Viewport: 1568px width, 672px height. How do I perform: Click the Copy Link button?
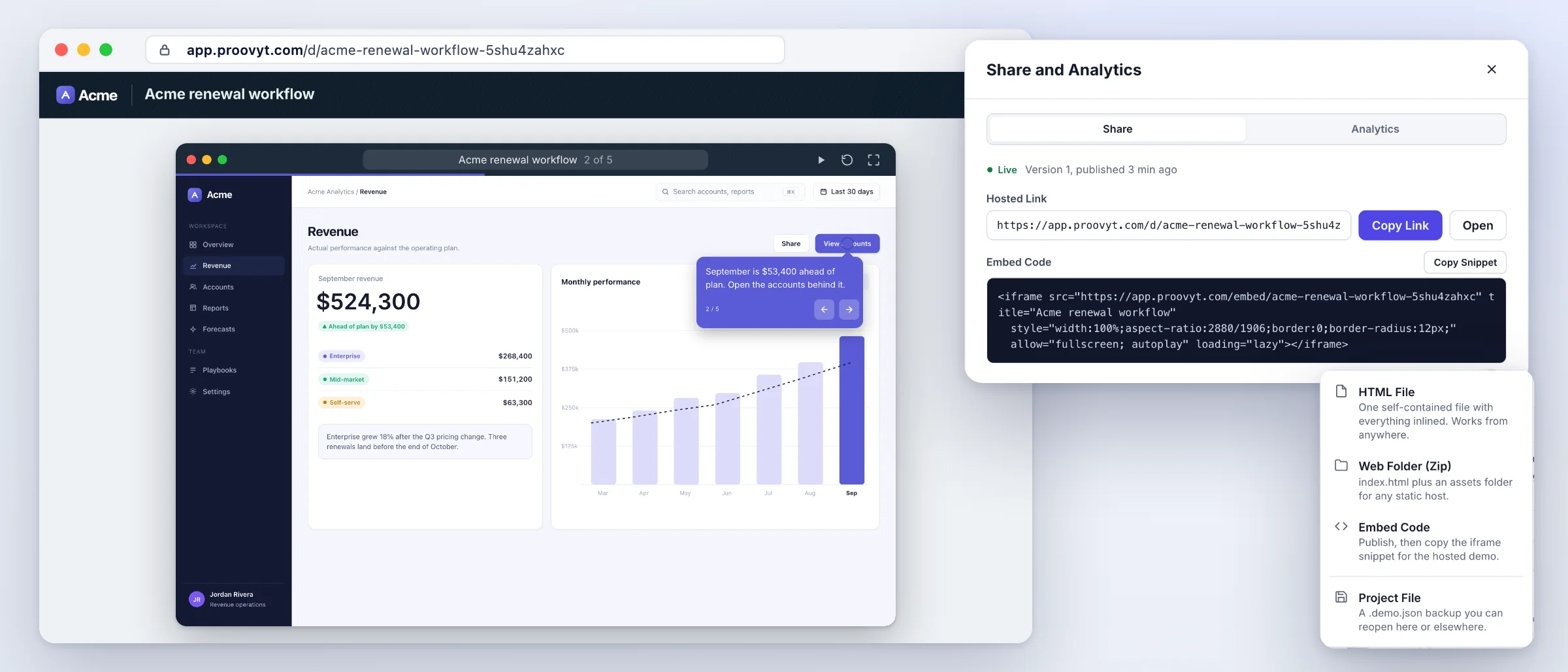tap(1400, 226)
